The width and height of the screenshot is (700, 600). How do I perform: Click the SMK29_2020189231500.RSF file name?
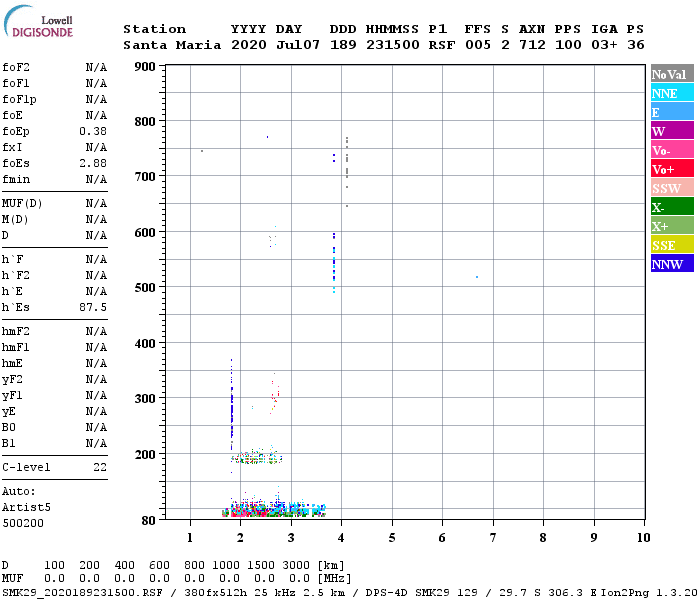[82, 592]
